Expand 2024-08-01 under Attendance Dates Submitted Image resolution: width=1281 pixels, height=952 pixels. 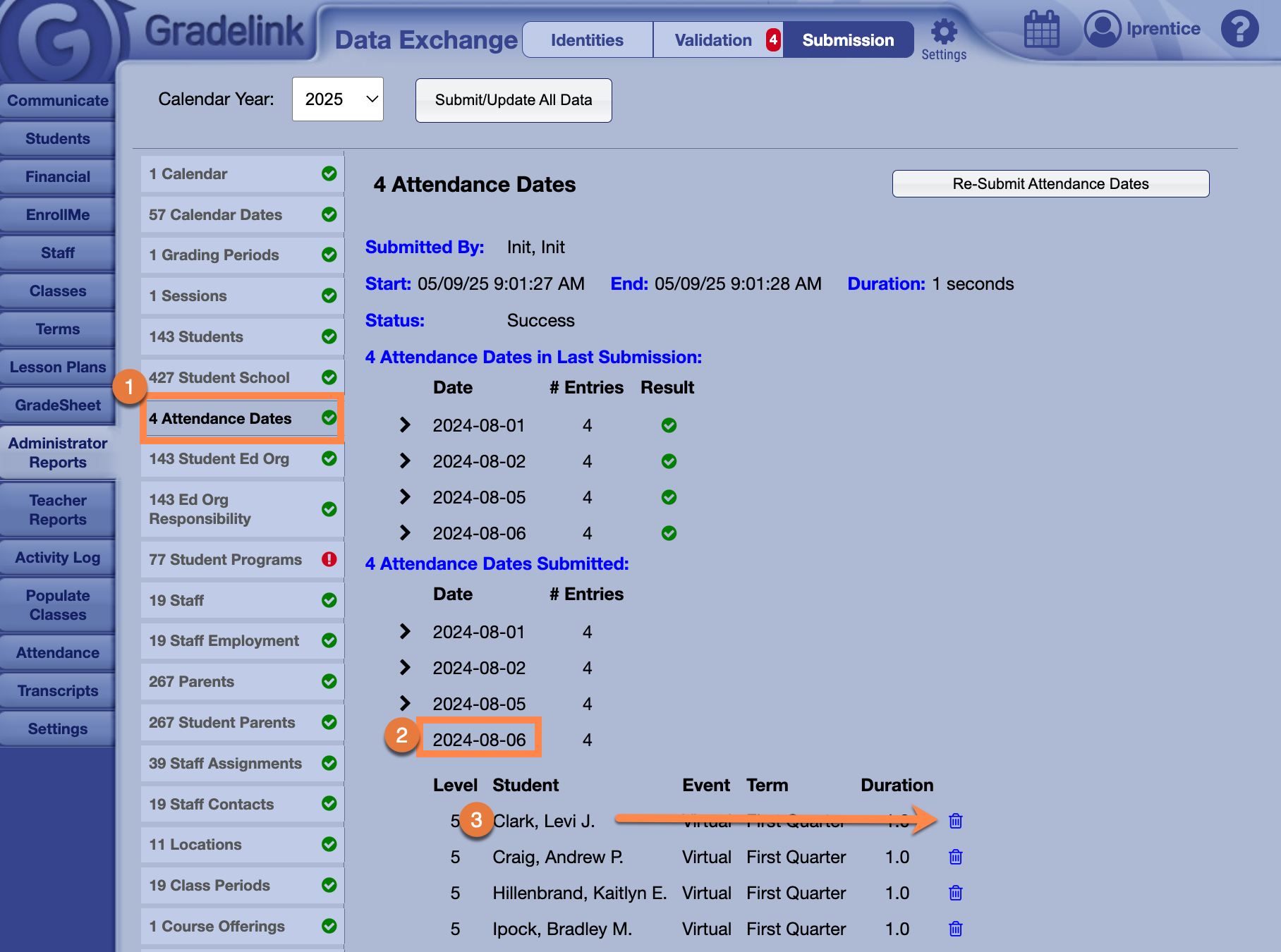(405, 631)
